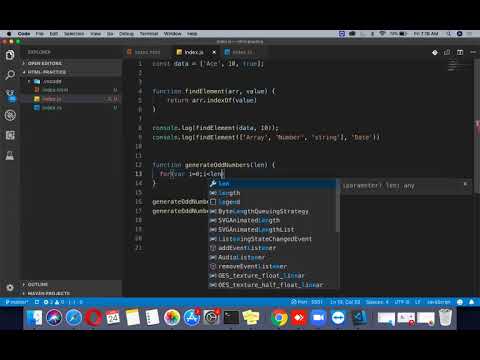Viewport: 480px width, 360px height.
Task: Choose 'legend' suggestion in autocomplete list
Action: point(273,202)
